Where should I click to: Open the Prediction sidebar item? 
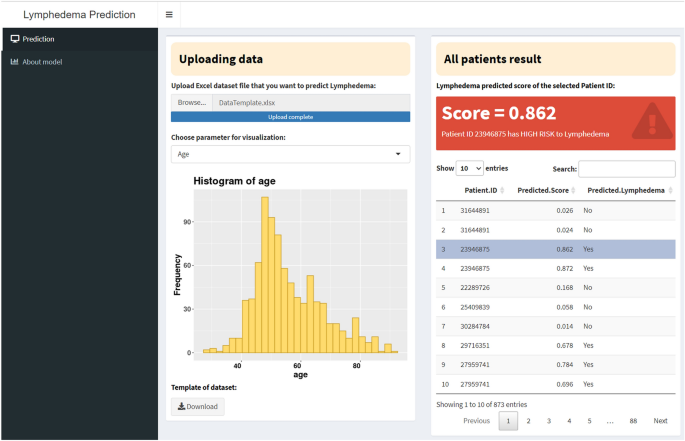point(80,39)
